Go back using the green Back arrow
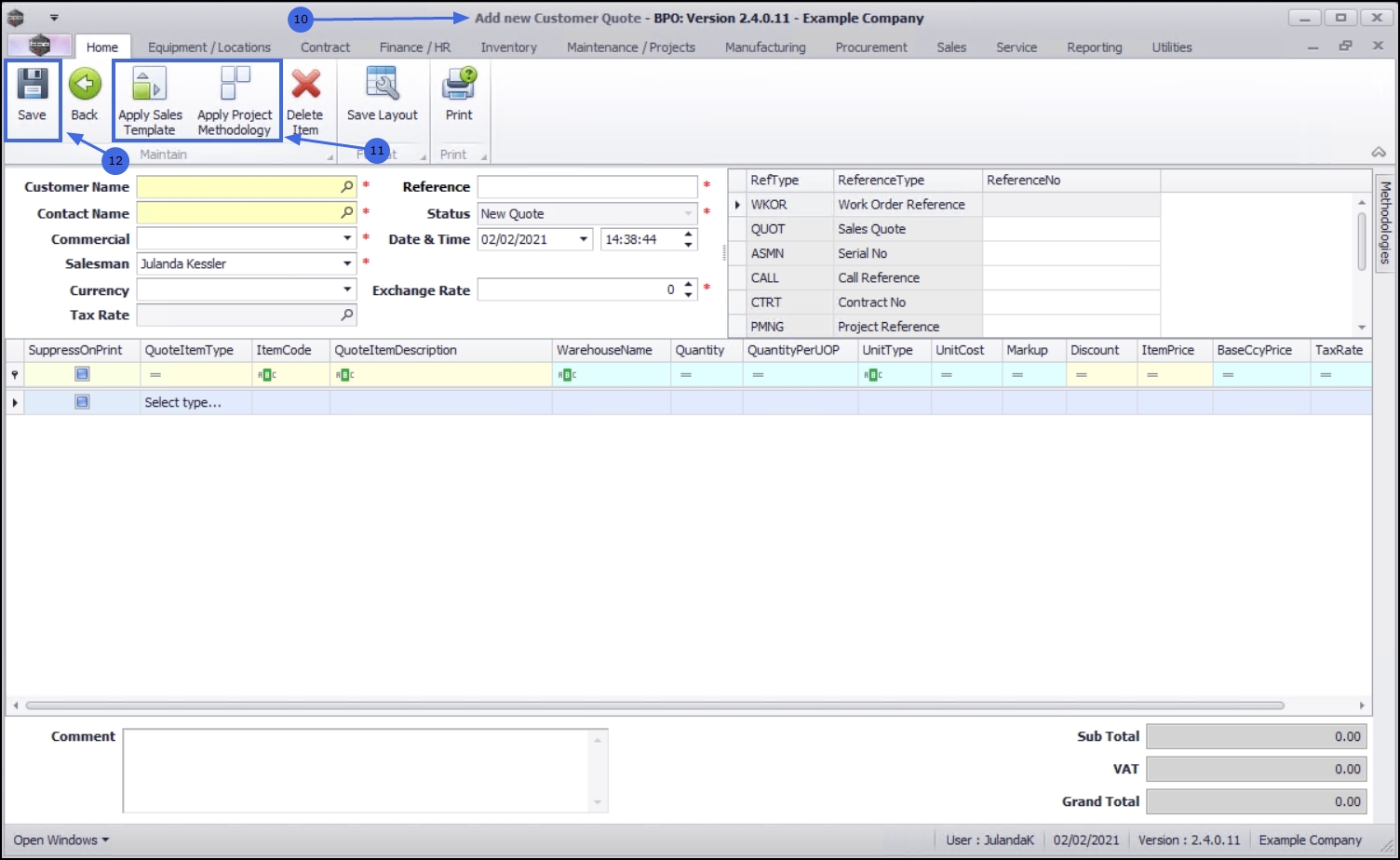 coord(85,84)
